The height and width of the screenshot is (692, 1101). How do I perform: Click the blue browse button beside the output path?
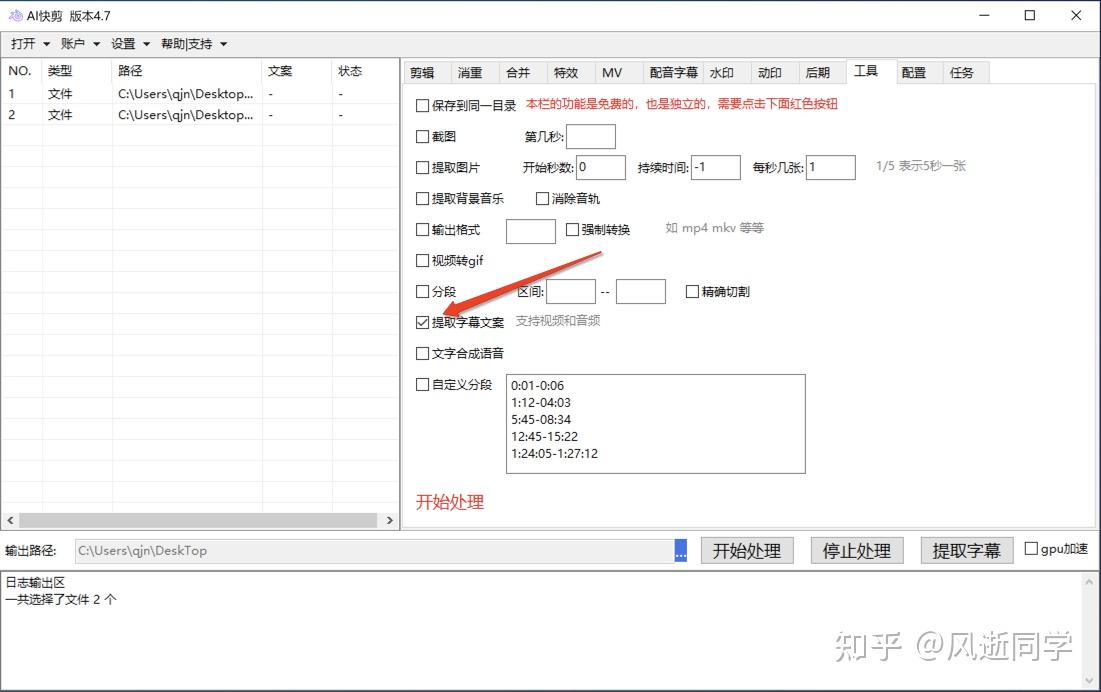point(680,550)
